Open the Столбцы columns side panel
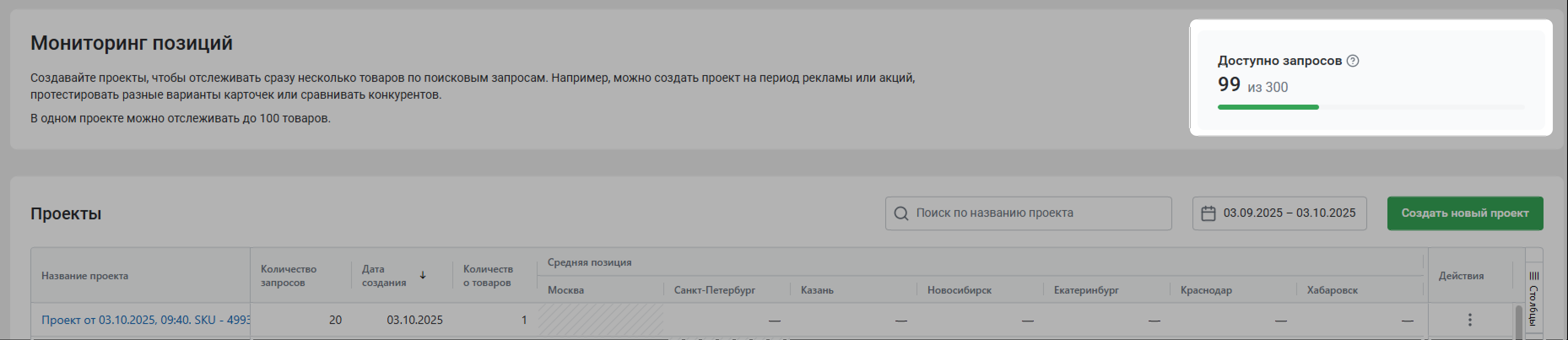 point(1533,297)
